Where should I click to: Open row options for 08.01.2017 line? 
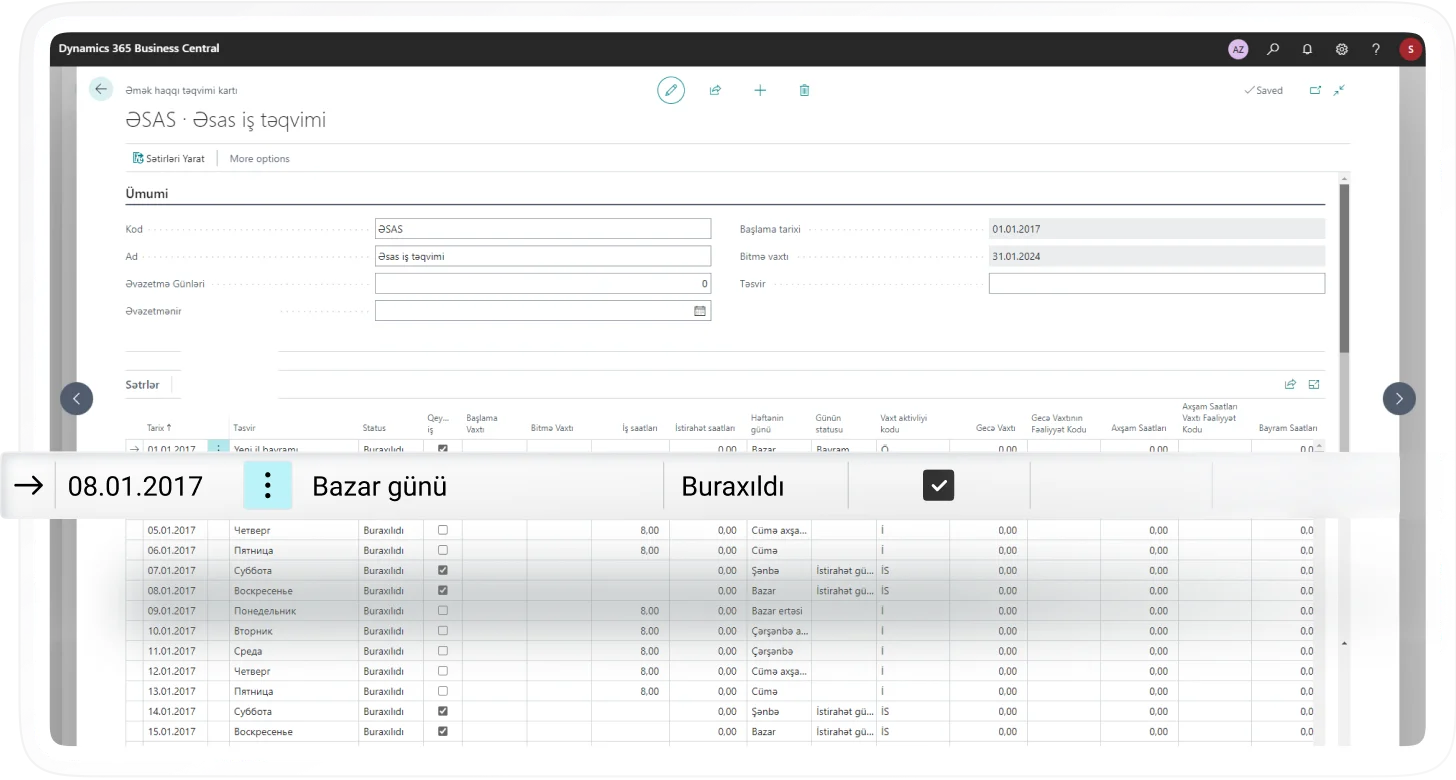click(267, 487)
